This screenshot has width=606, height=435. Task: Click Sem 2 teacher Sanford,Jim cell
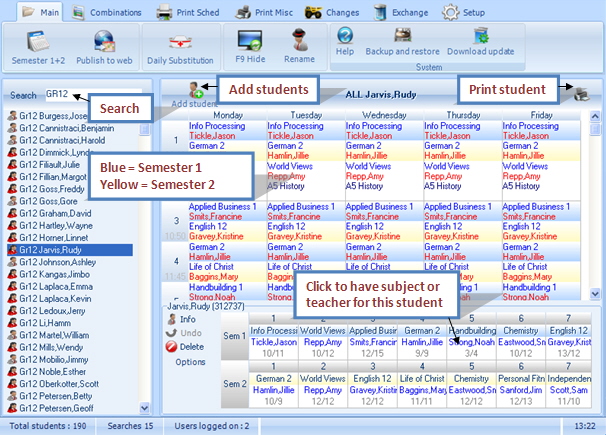point(521,390)
